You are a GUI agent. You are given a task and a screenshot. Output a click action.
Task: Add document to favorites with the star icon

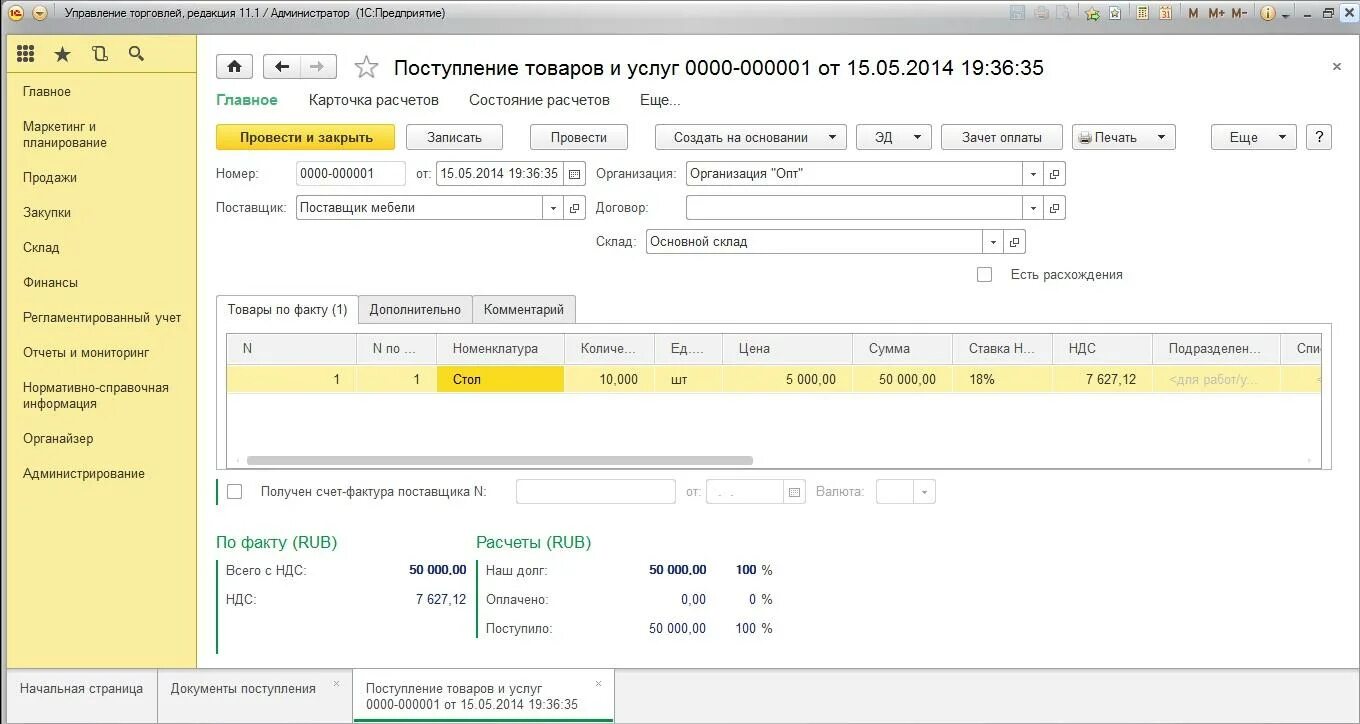click(x=366, y=66)
